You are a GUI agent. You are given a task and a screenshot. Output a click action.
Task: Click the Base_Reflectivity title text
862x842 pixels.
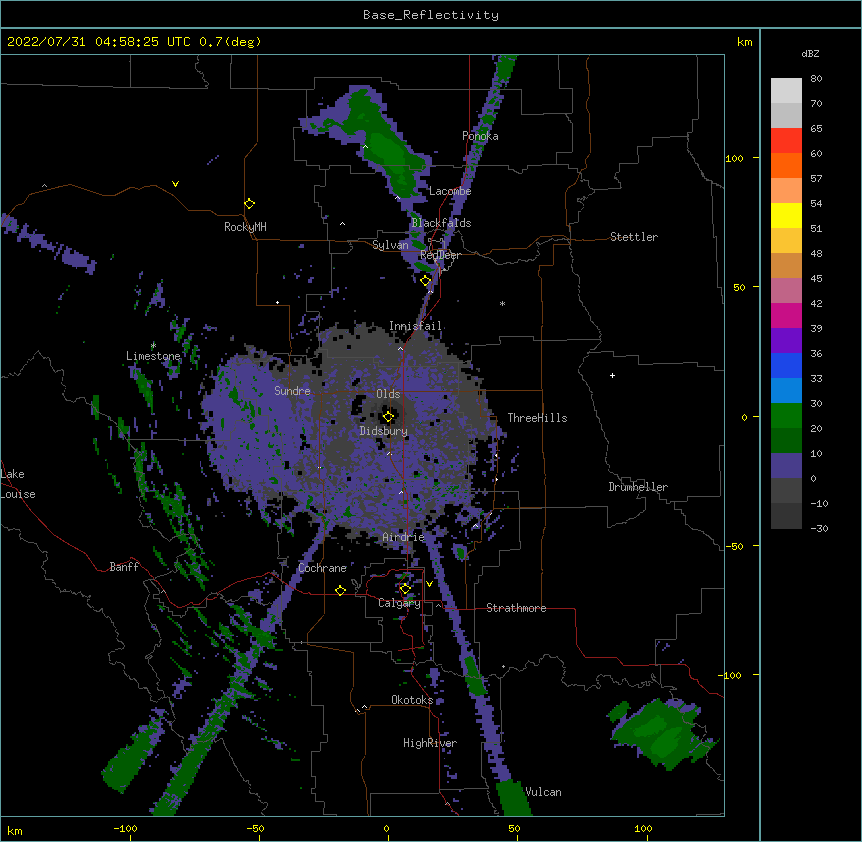click(431, 15)
